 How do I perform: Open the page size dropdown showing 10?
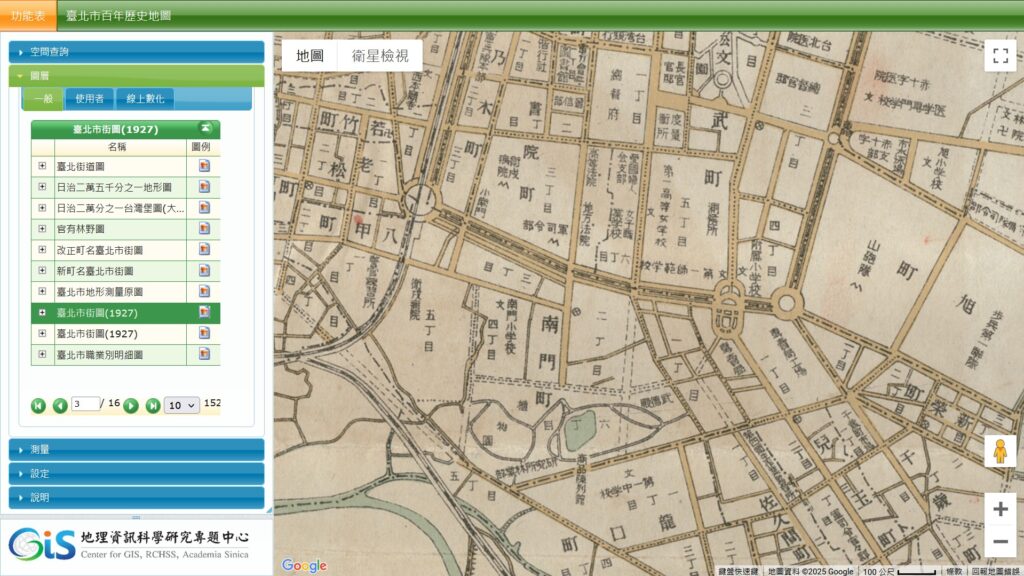tap(182, 406)
